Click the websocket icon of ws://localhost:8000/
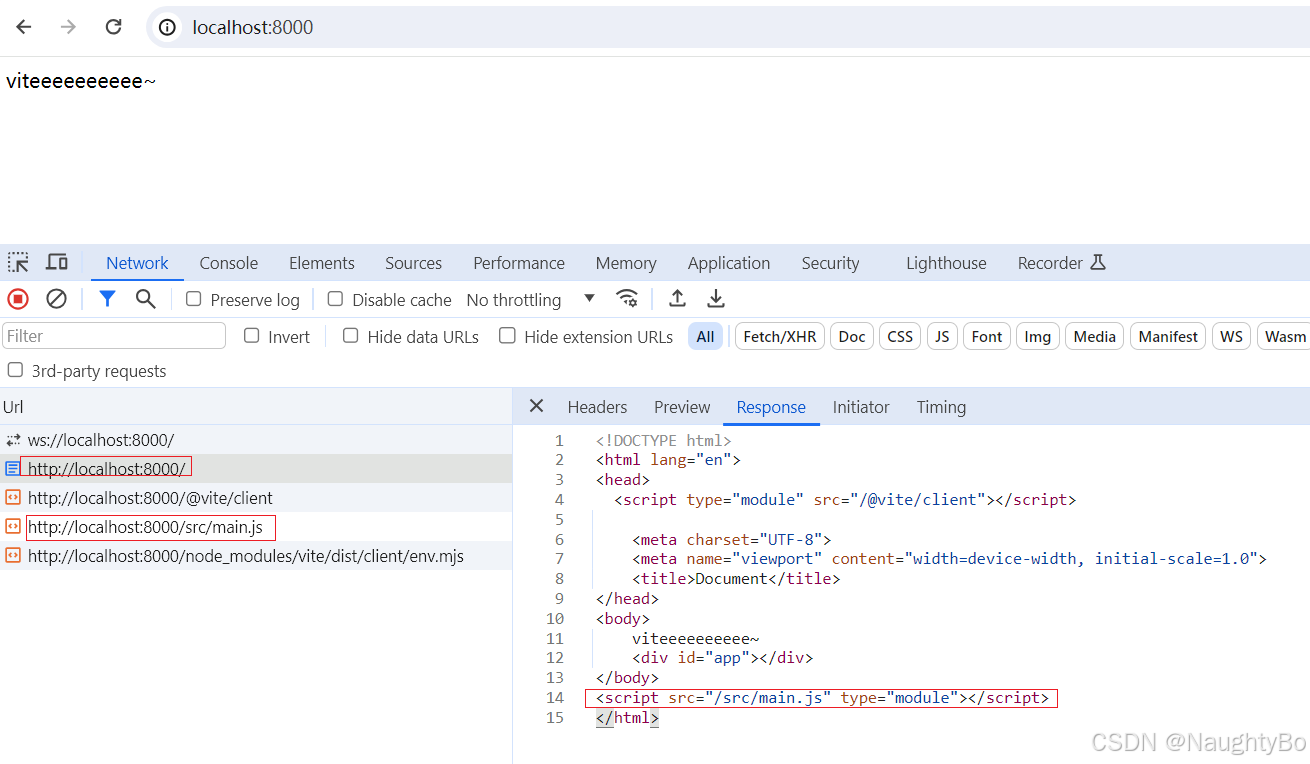Image resolution: width=1310 pixels, height=764 pixels. pos(13,440)
